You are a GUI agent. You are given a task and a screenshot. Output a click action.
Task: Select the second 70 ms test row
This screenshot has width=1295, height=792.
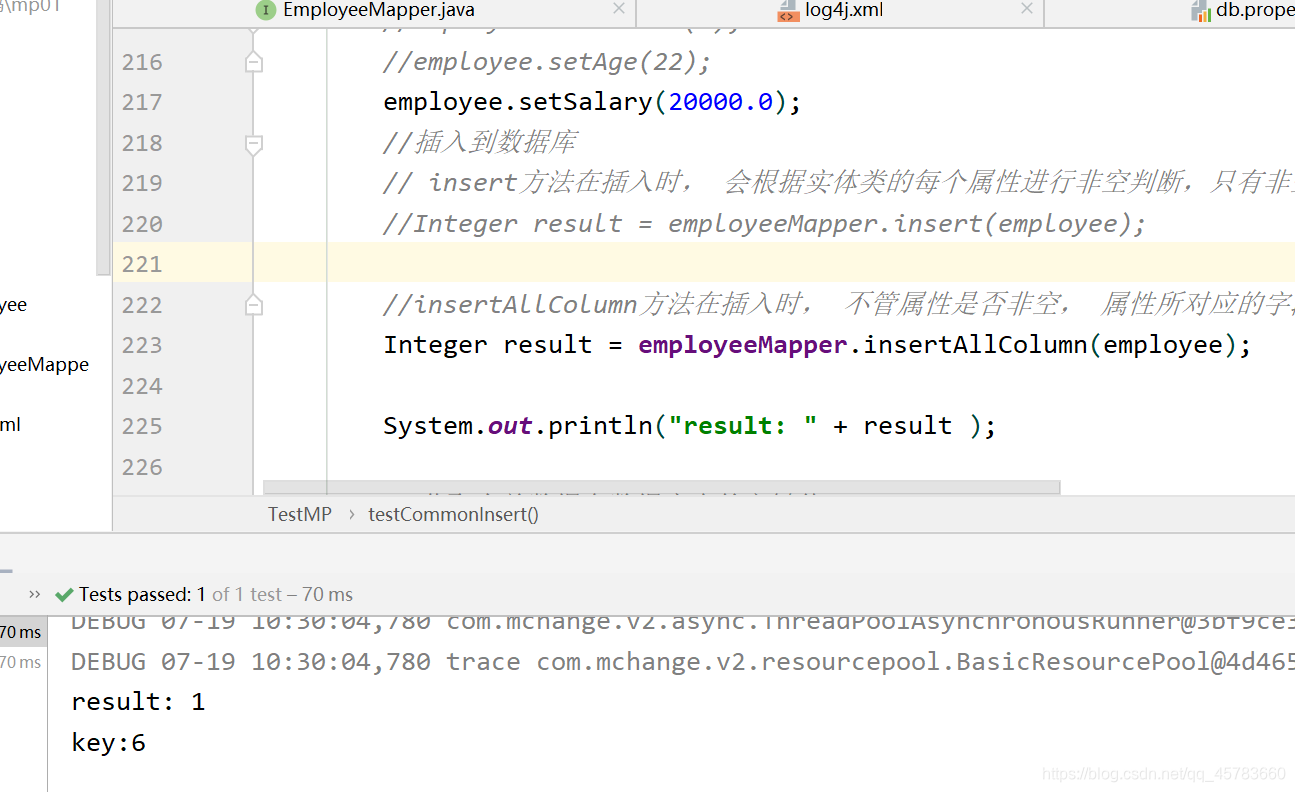click(x=21, y=662)
